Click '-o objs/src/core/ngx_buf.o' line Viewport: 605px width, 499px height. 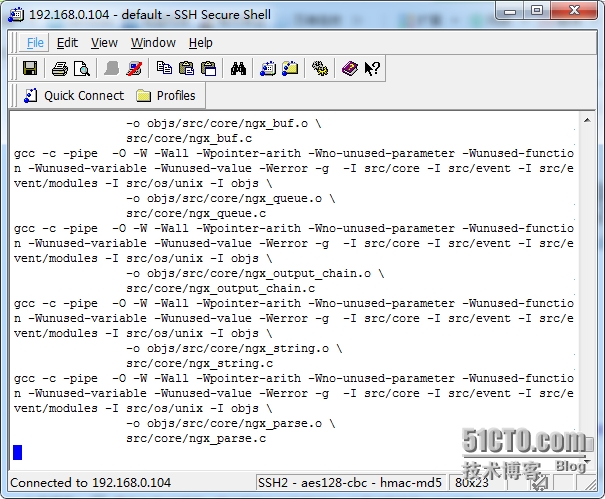tap(224, 123)
